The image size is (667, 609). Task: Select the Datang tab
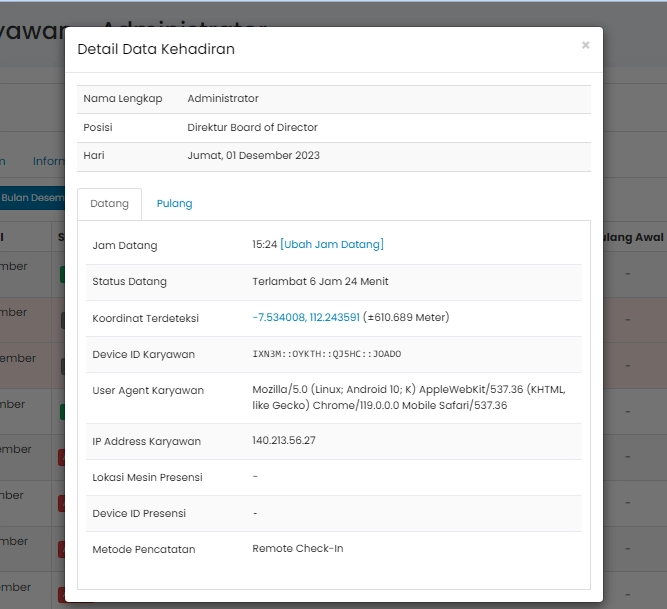pyautogui.click(x=109, y=203)
